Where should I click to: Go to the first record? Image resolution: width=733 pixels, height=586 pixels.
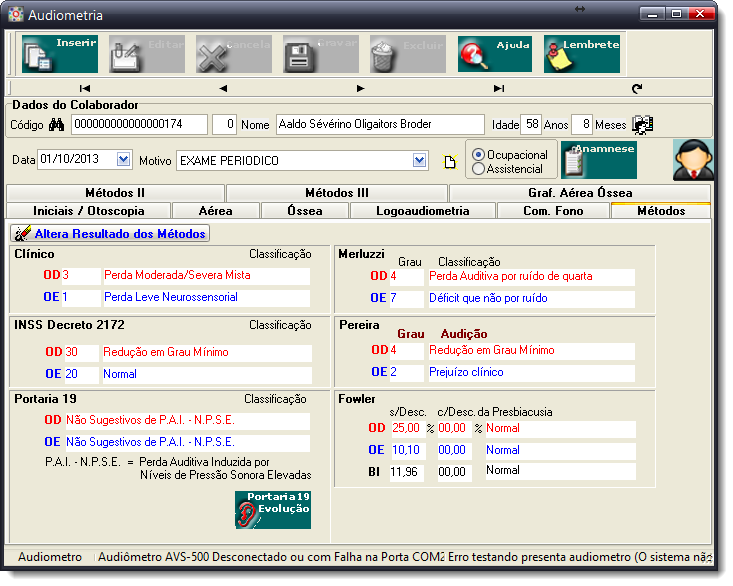(x=85, y=88)
